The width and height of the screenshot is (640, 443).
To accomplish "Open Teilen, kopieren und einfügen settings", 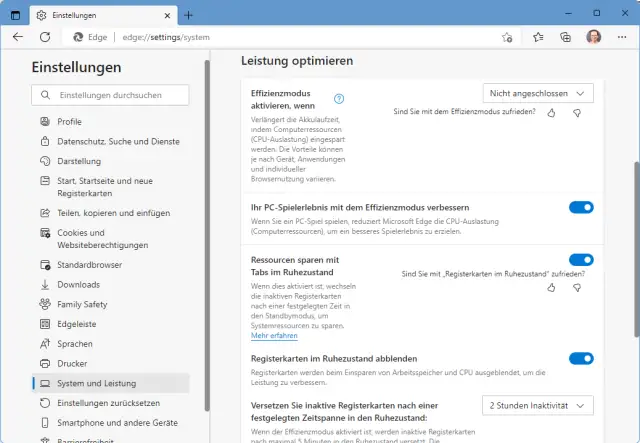I will pyautogui.click(x=111, y=213).
